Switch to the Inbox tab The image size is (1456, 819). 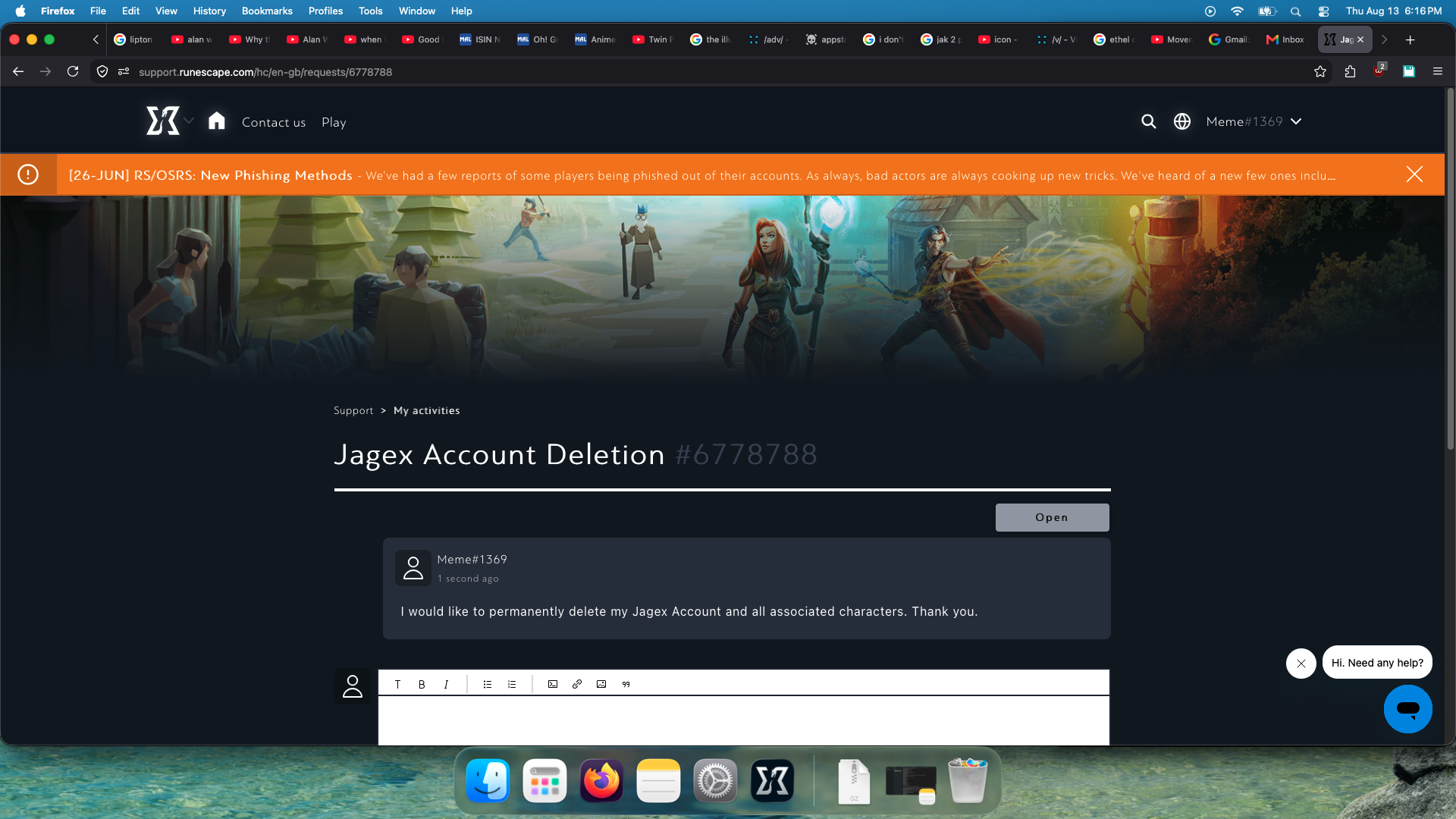[x=1286, y=39]
